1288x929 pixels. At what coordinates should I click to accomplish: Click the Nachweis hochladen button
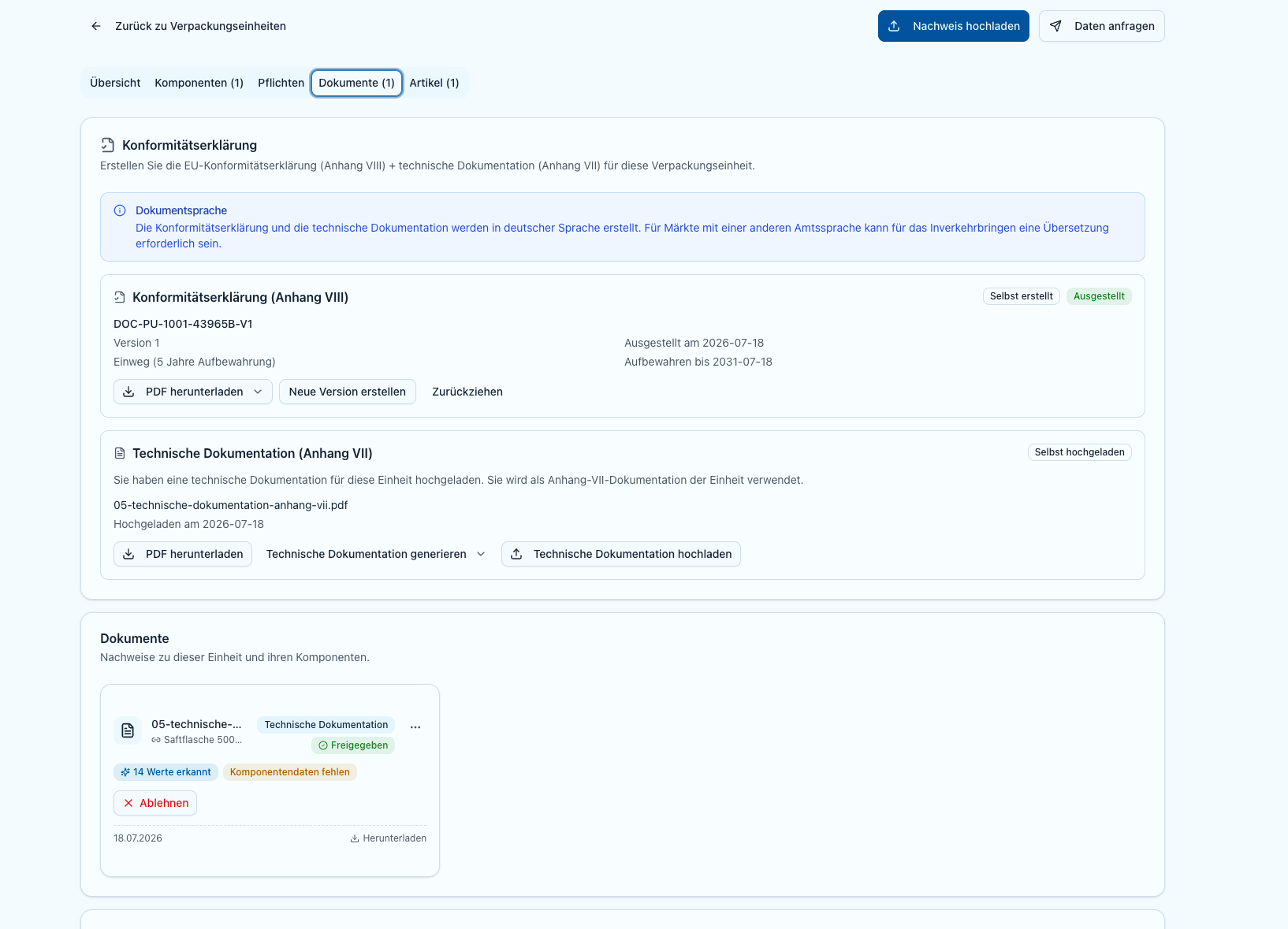click(954, 26)
